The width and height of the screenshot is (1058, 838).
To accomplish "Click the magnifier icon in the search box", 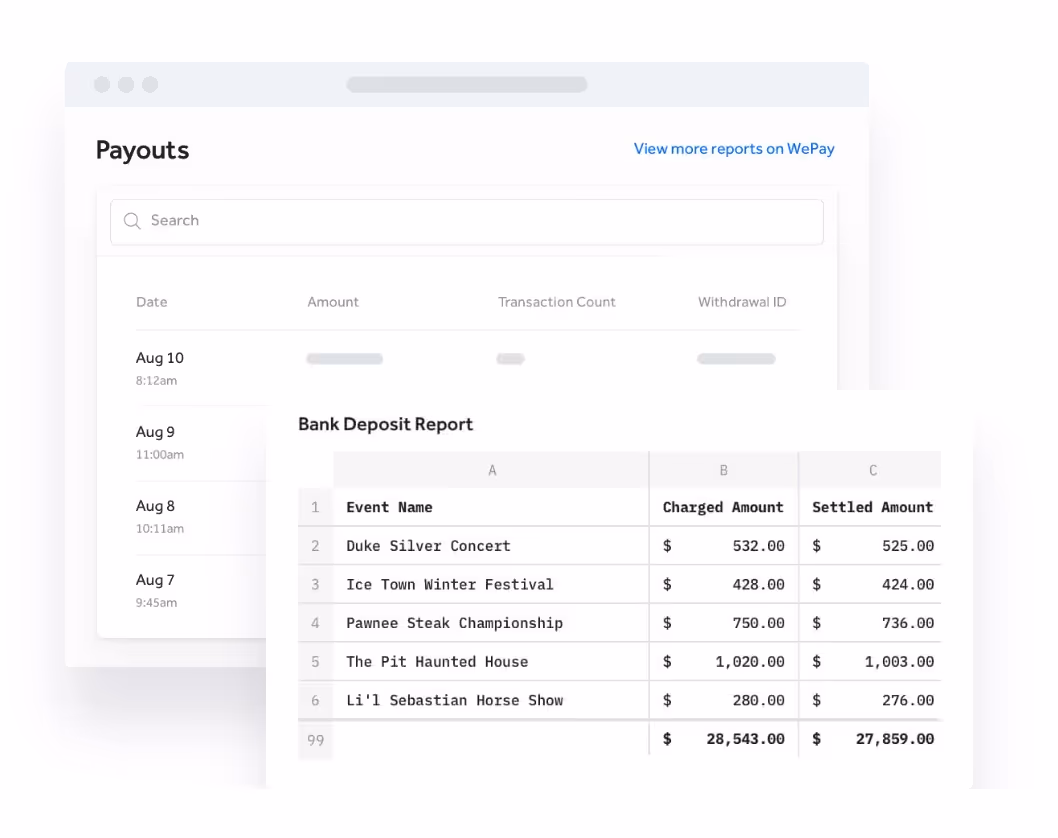I will click(132, 221).
